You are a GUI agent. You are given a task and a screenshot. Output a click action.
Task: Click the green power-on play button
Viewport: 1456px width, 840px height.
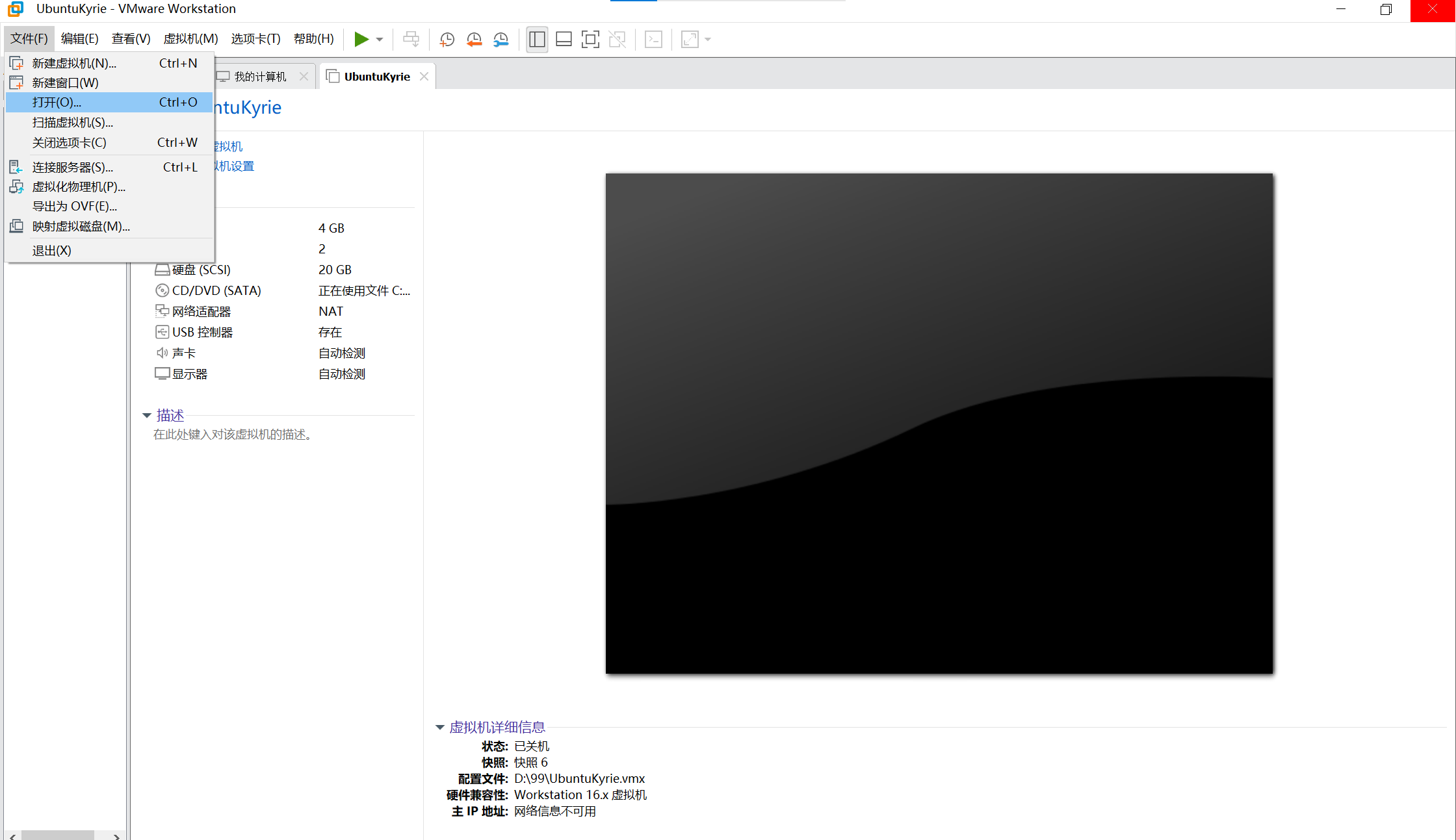point(361,40)
